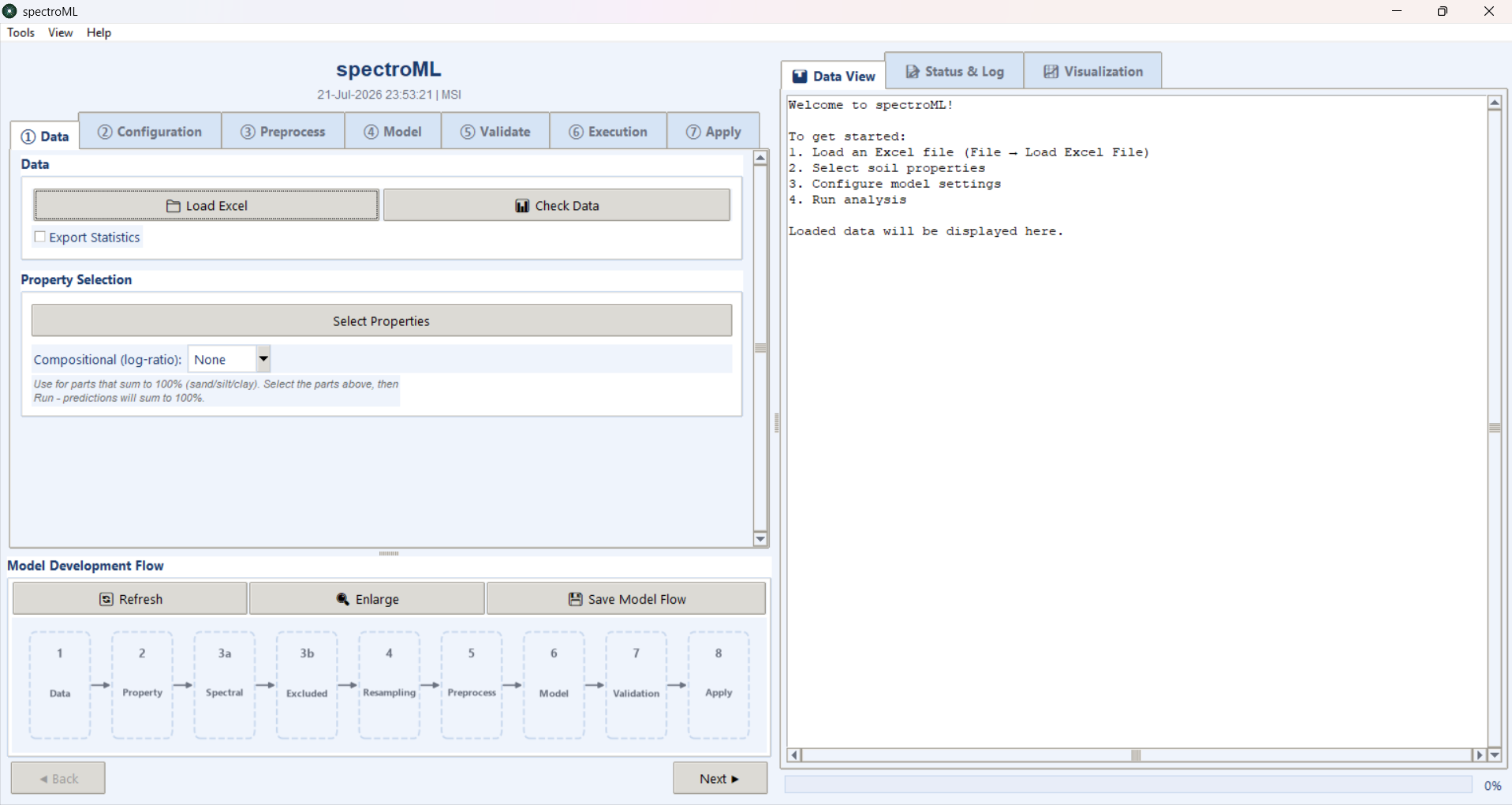Open the Status & Log tab
Viewport: 1512px width, 805px height.
pos(954,72)
